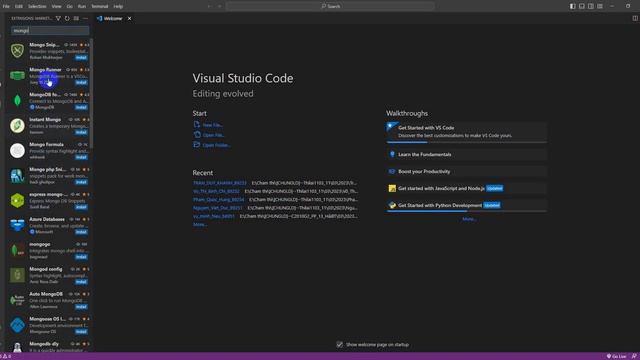Open Go Live in status bar
Screen dimensions: 640x360
pyautogui.click(x=616, y=356)
